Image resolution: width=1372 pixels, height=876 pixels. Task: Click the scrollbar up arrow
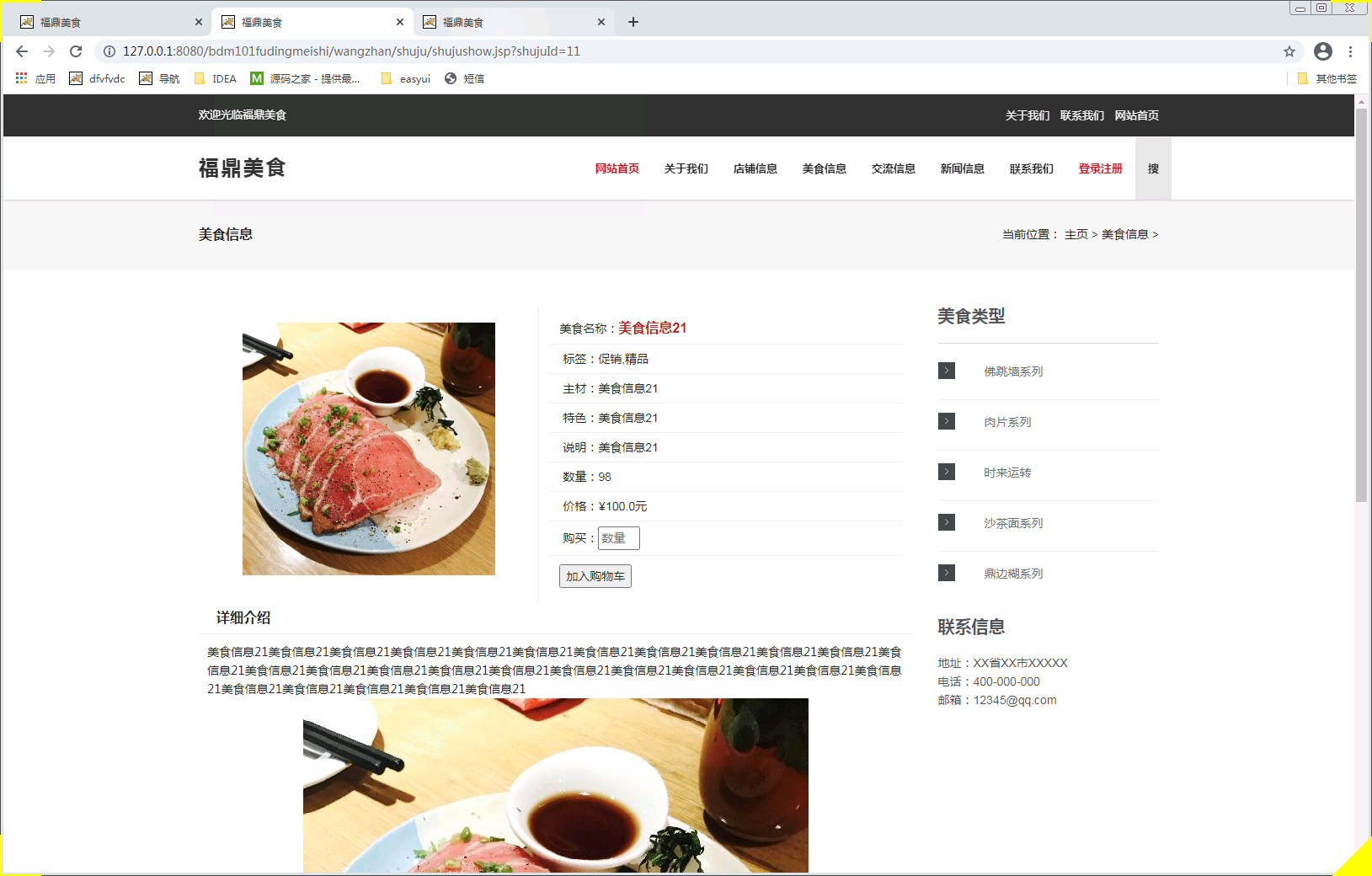click(x=1361, y=101)
